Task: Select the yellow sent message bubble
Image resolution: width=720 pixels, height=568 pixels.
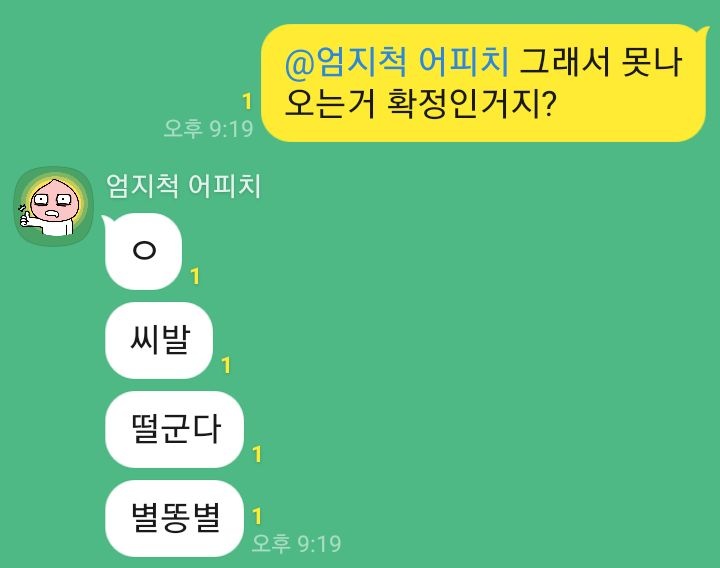Action: coord(483,83)
